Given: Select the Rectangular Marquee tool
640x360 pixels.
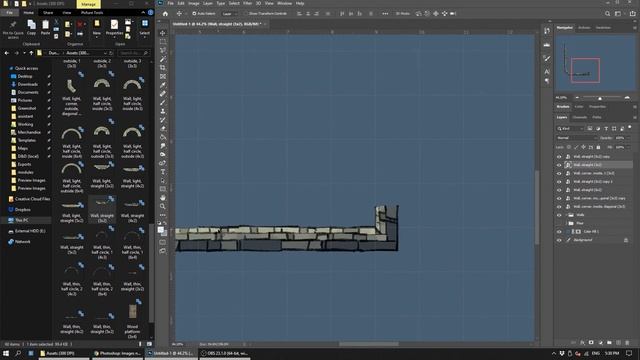Looking at the screenshot, I should coord(163,42).
